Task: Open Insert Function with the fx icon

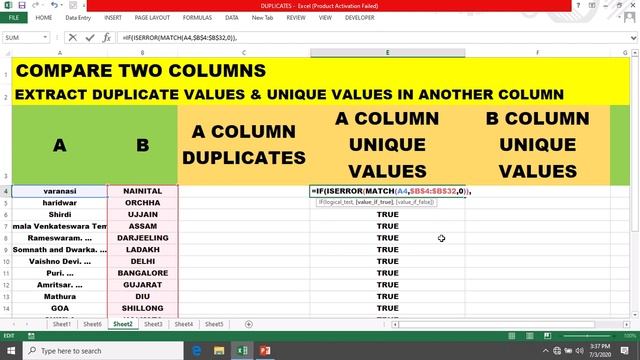Action: (107, 38)
